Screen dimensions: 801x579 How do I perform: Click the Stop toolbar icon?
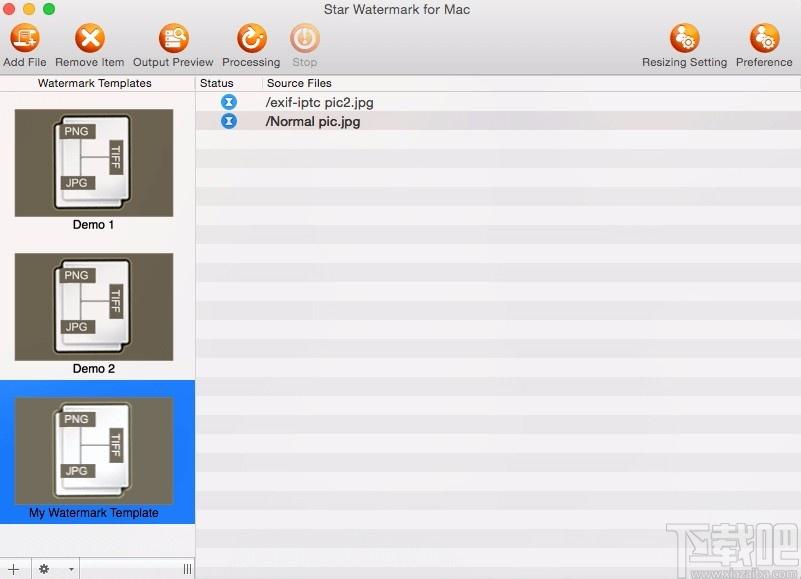click(305, 38)
